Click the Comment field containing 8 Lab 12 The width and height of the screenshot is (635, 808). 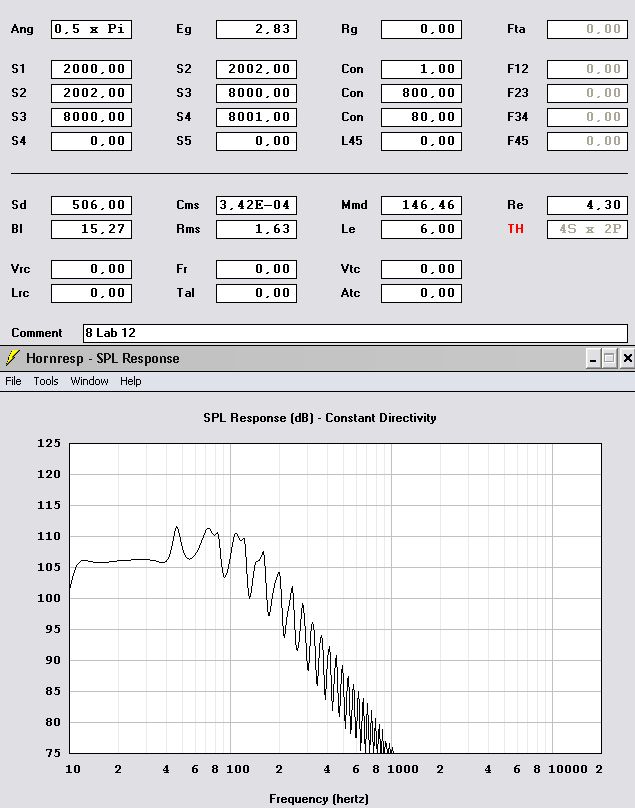[x=355, y=333]
